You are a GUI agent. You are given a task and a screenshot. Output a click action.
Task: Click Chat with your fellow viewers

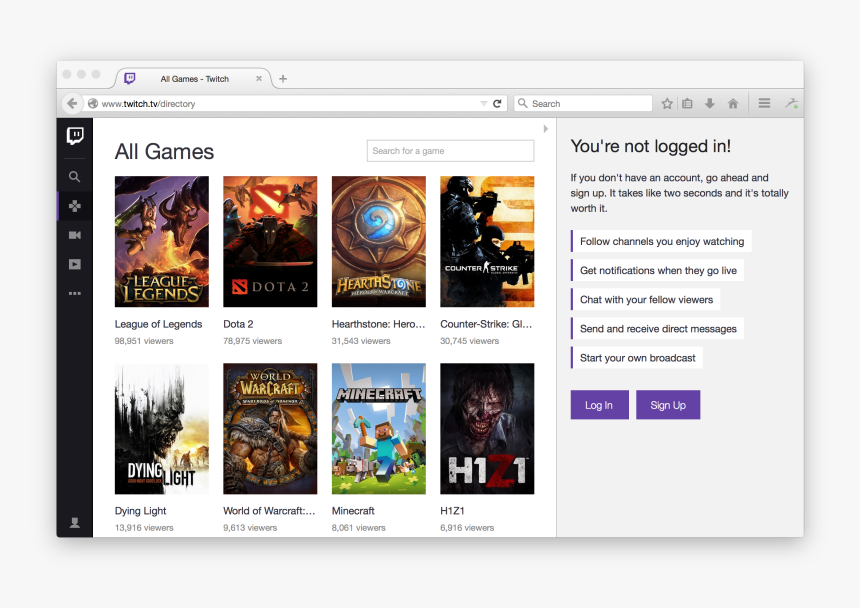(646, 299)
